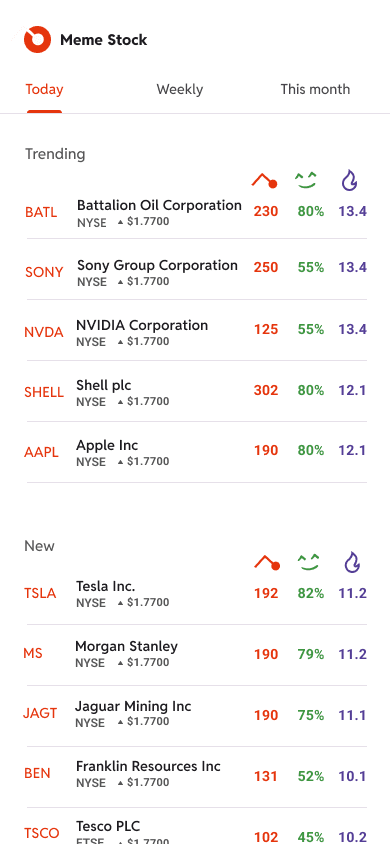Click the Trending smiley sentiment icon
The height and width of the screenshot is (844, 390).
coord(307,181)
